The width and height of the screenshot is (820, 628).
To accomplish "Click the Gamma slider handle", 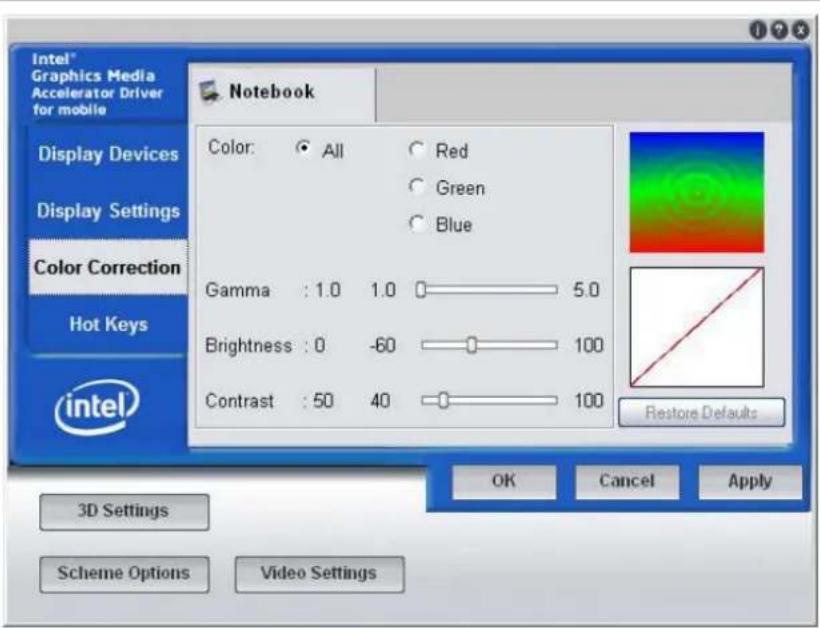I will point(420,290).
